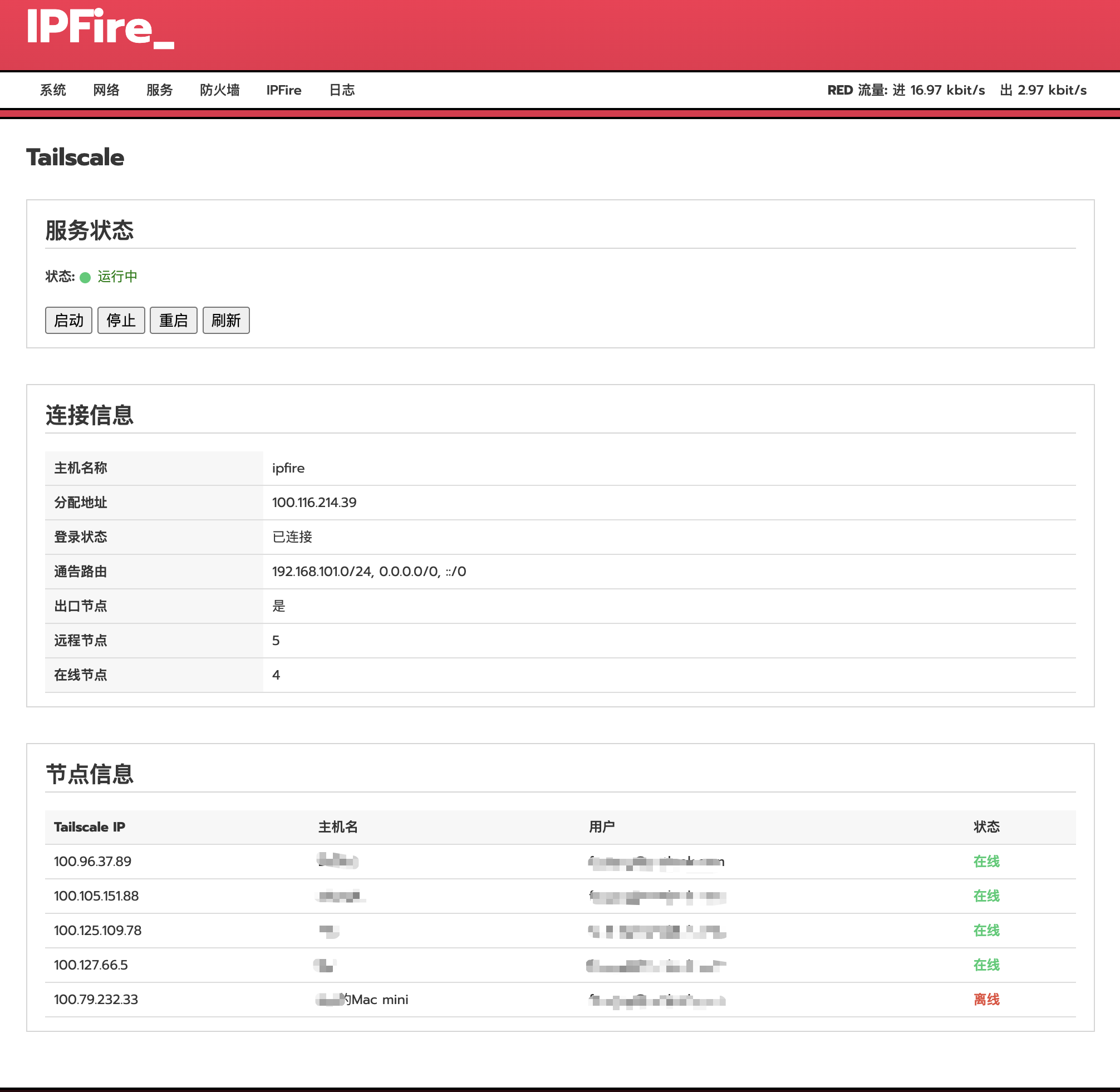Select online nodes value 4
This screenshot has height=1092, width=1120.
point(276,675)
